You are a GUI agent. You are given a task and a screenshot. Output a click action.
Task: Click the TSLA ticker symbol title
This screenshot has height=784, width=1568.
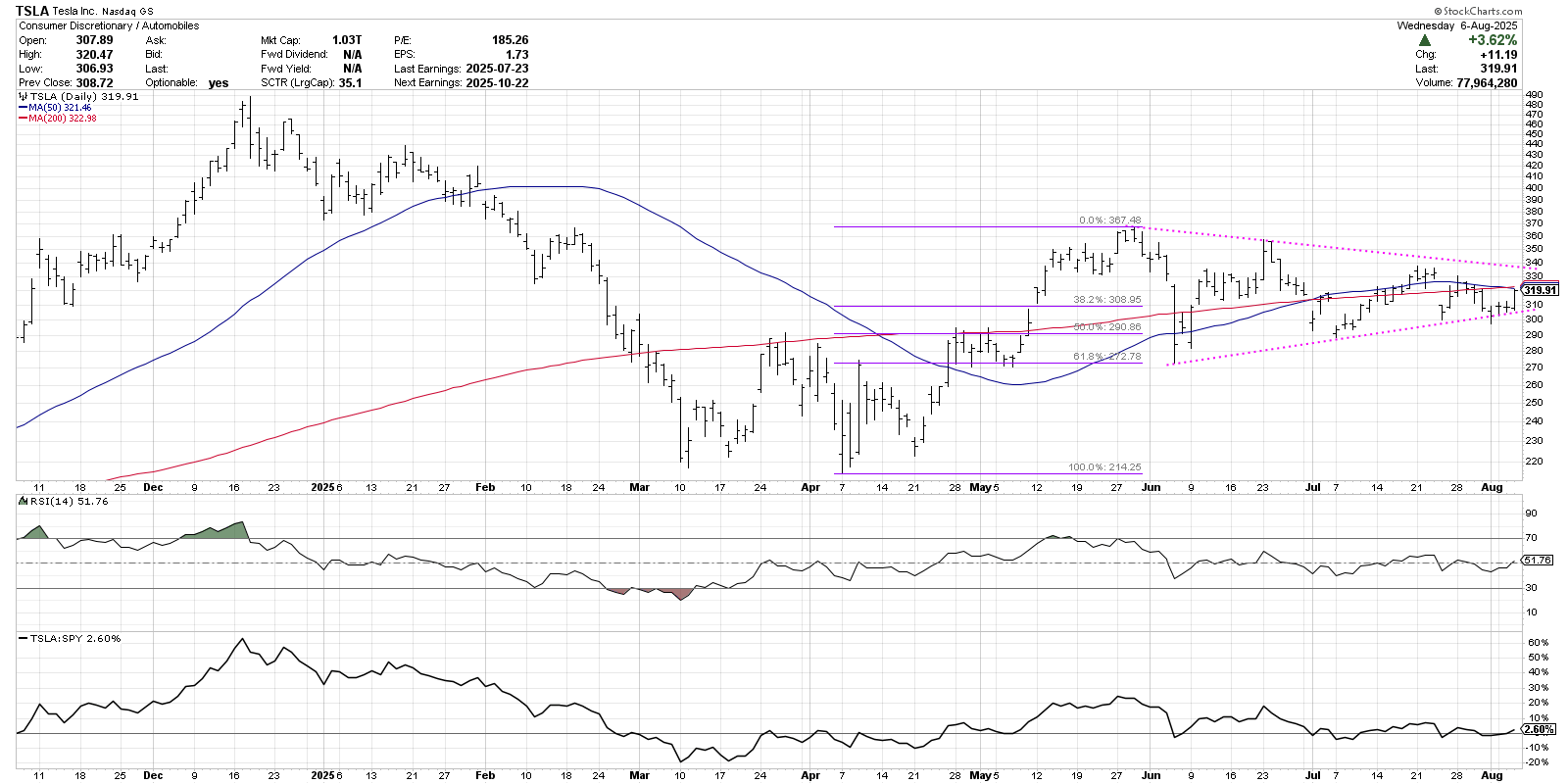click(x=32, y=11)
